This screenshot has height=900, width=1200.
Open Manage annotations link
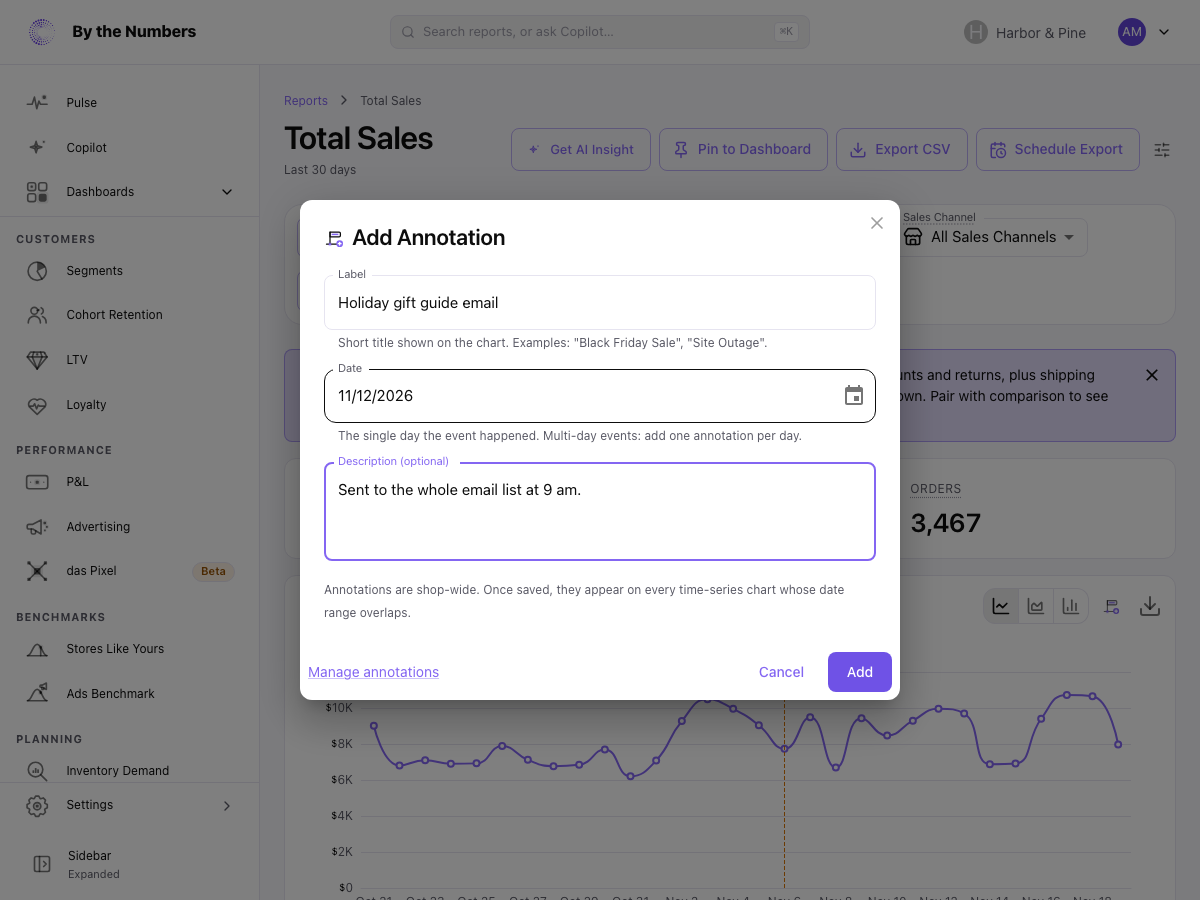(373, 672)
